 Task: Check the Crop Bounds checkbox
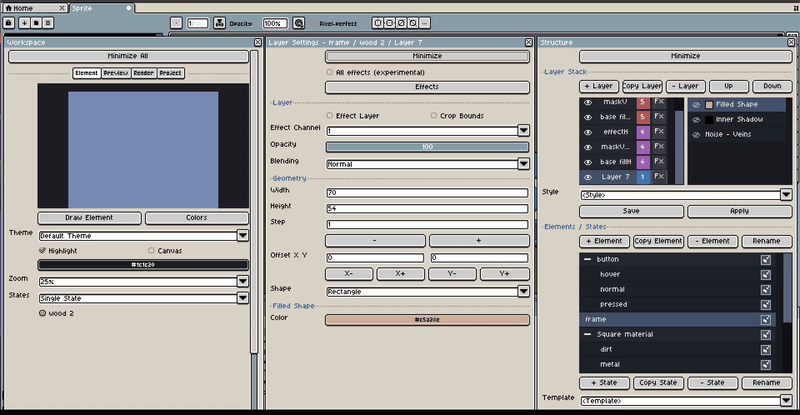click(x=434, y=116)
